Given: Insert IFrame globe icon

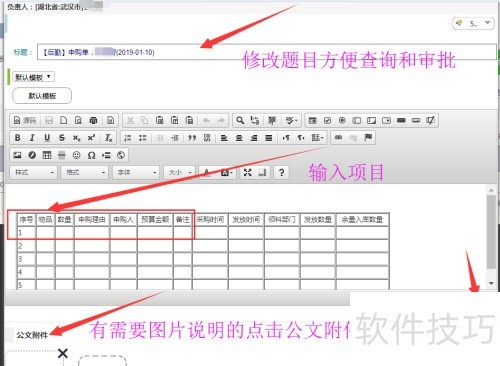Looking at the screenshot, I should (121, 155).
